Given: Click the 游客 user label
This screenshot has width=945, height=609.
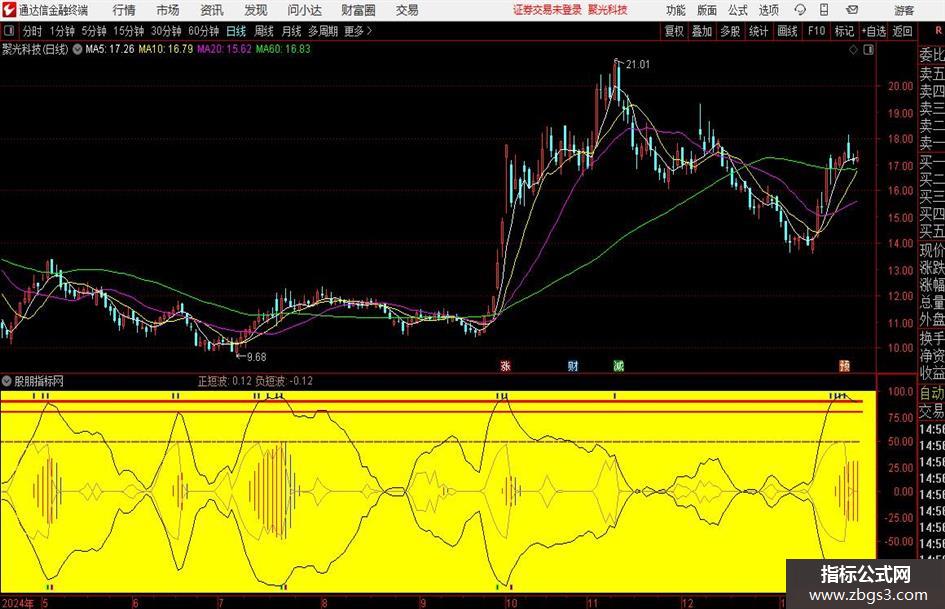Looking at the screenshot, I should (x=904, y=10).
